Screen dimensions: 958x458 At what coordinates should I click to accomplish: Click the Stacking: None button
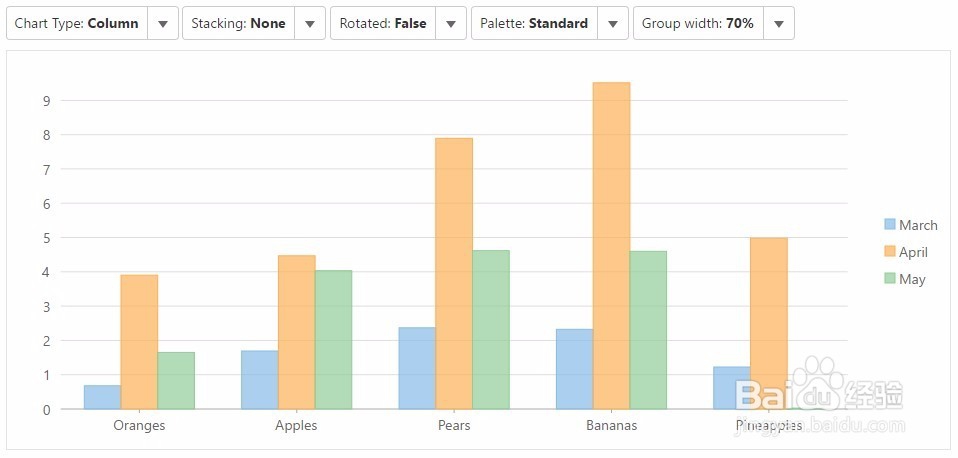(238, 24)
